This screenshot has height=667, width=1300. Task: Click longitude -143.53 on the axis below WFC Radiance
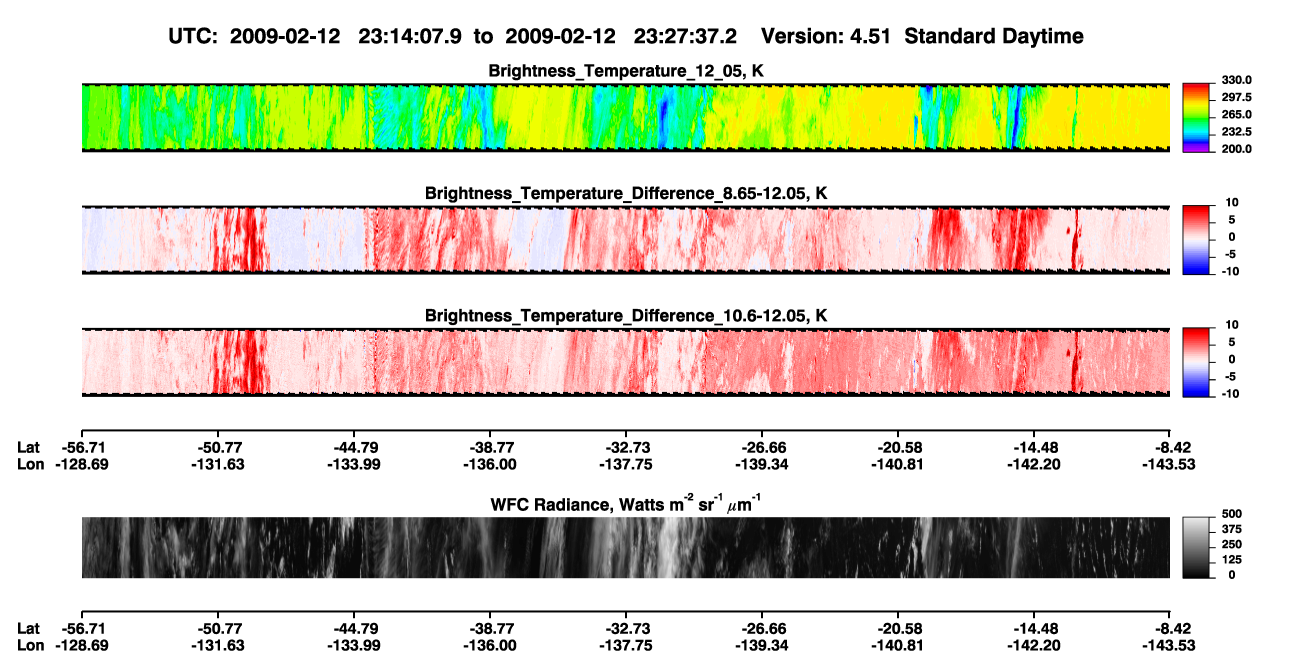click(1170, 645)
